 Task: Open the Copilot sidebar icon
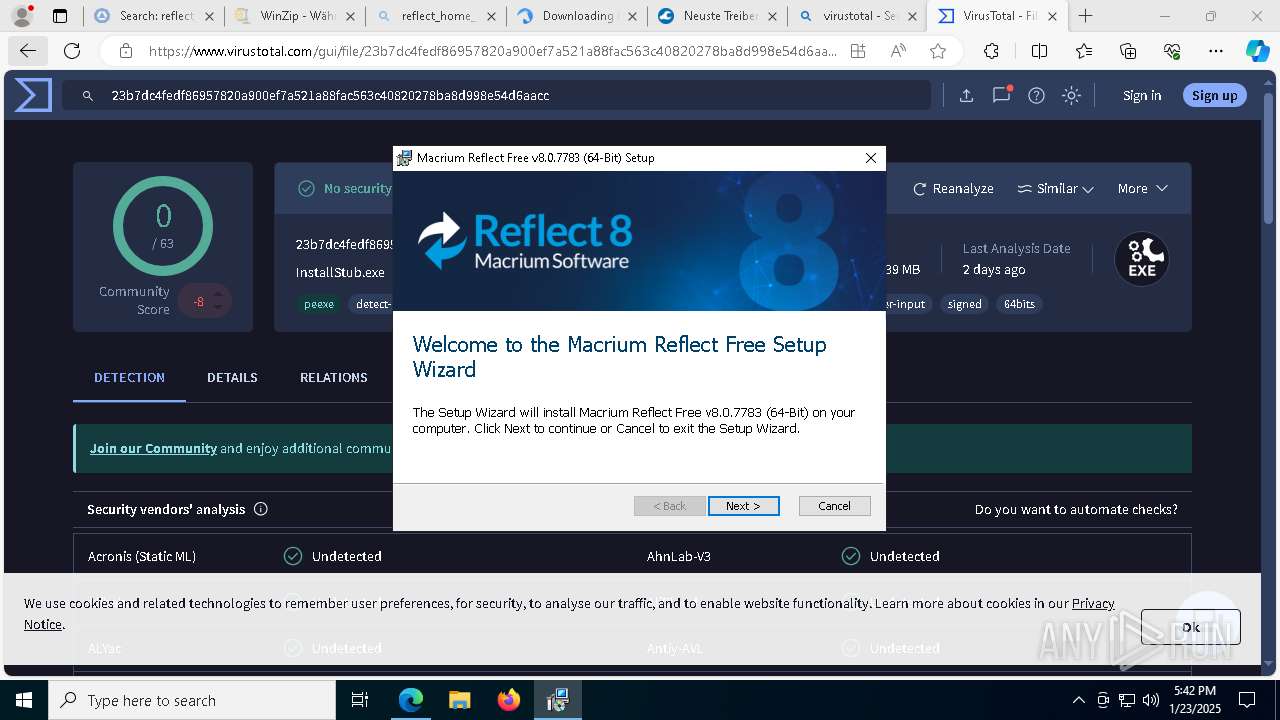click(x=1257, y=51)
